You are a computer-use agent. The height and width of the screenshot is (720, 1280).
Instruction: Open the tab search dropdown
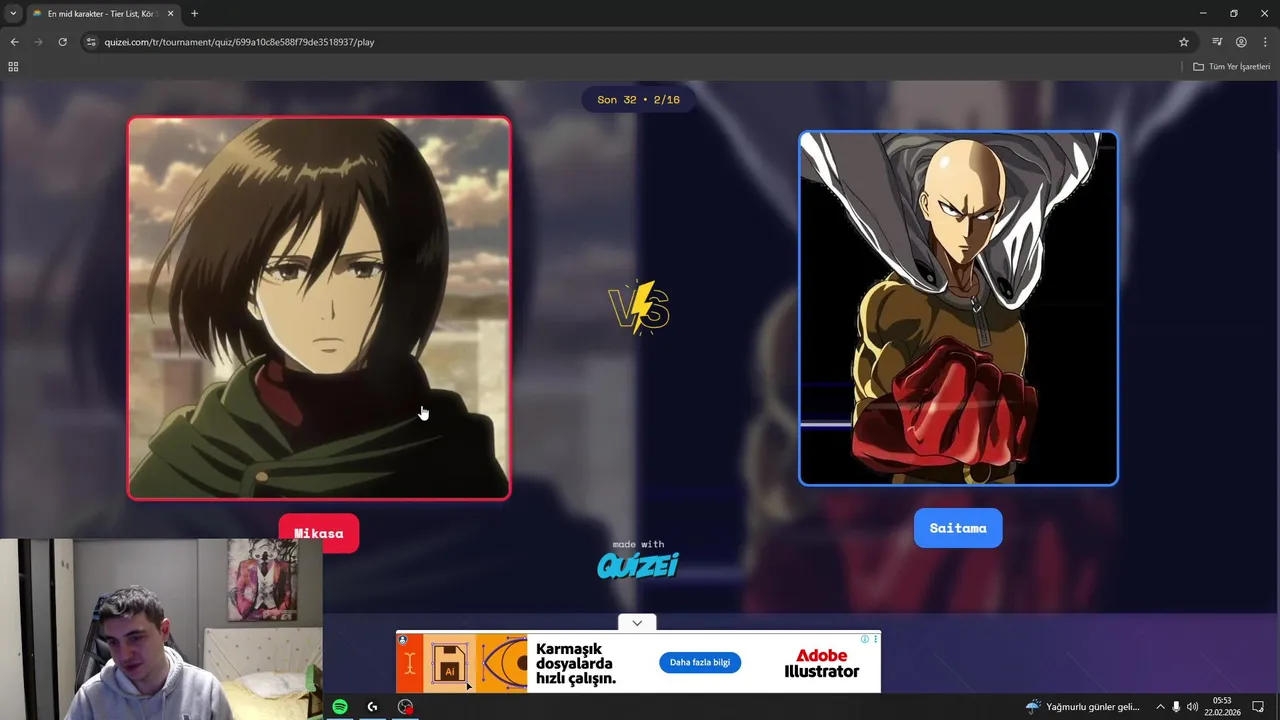[12, 14]
